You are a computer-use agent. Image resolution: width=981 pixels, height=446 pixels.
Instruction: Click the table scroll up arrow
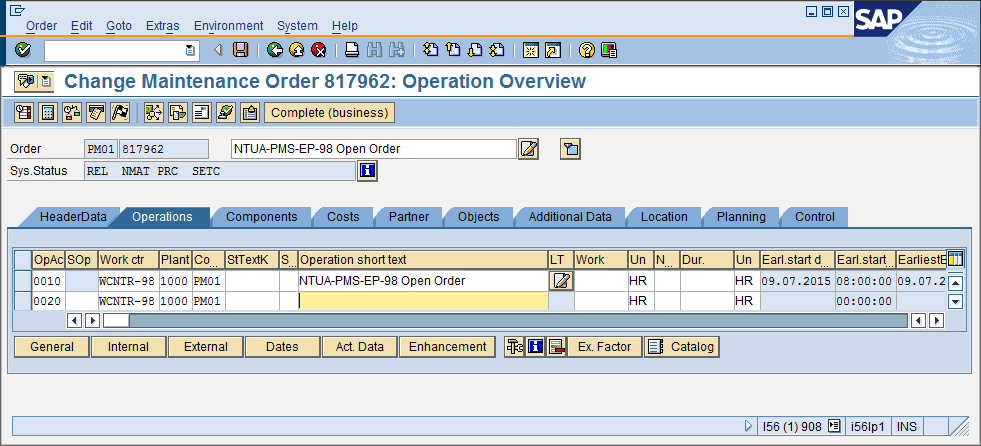click(955, 283)
